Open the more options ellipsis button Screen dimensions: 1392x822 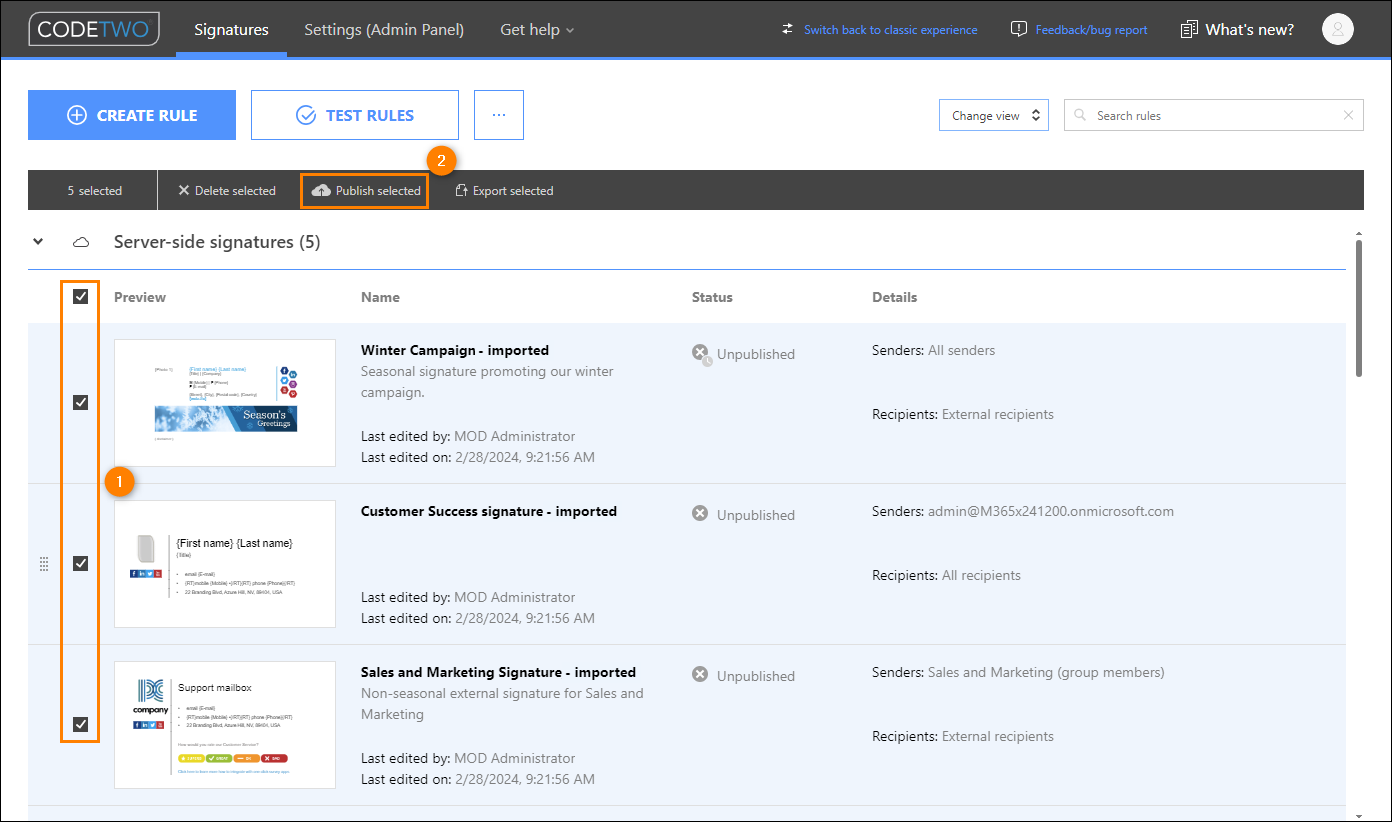click(x=499, y=115)
